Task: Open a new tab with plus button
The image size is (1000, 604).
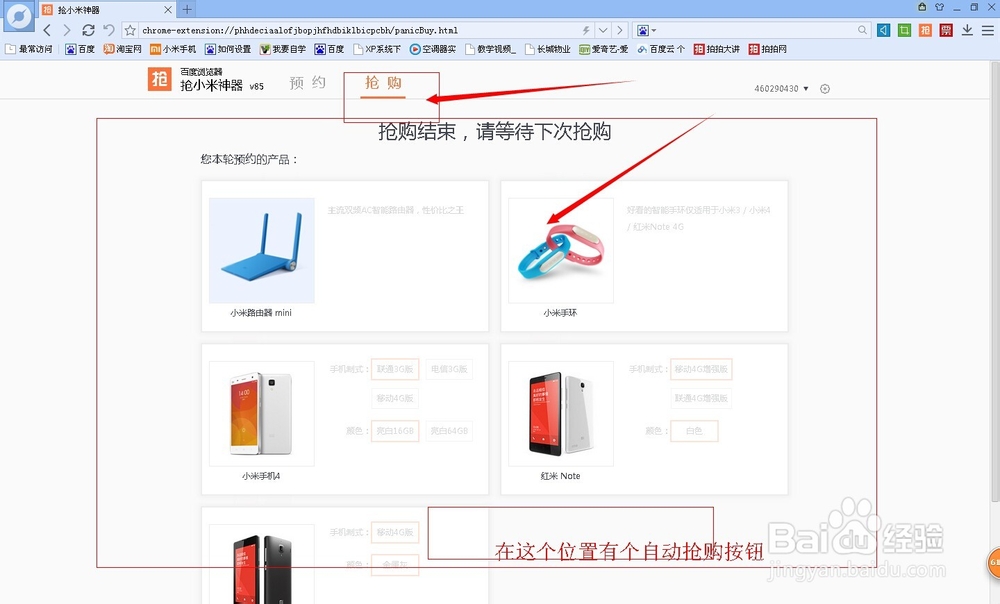Action: 187,9
